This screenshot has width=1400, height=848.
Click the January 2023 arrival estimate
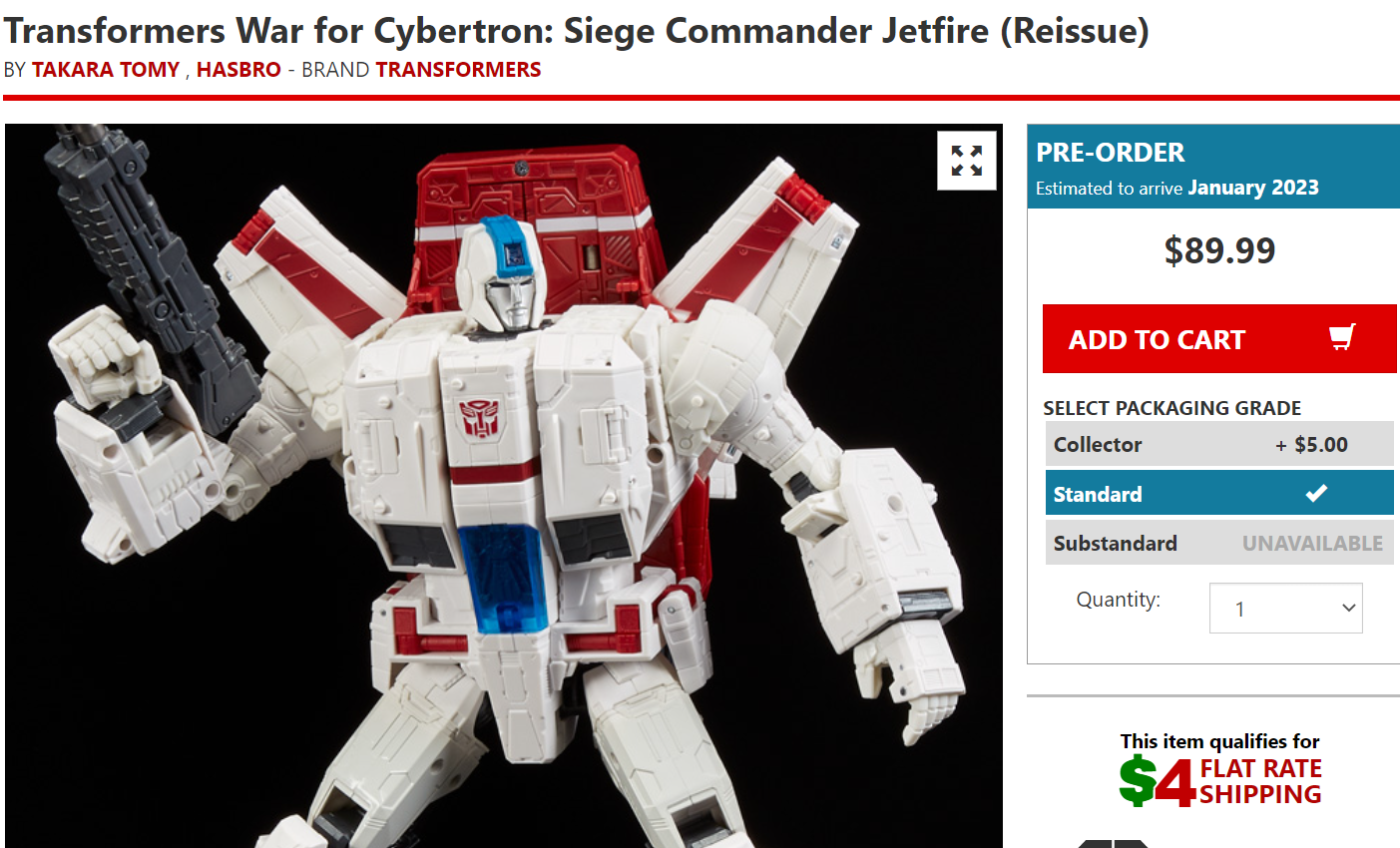click(x=1253, y=188)
